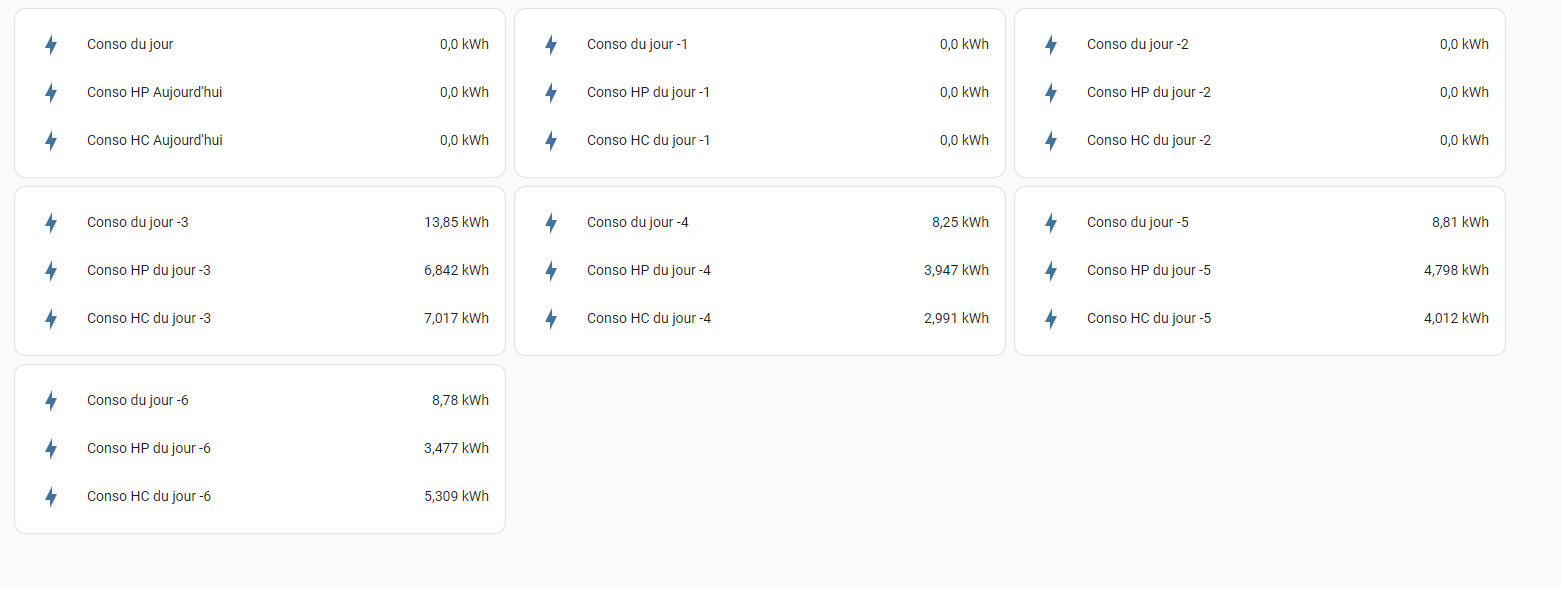Click the lightning icon for Conso HC du jour -6

tap(51, 497)
